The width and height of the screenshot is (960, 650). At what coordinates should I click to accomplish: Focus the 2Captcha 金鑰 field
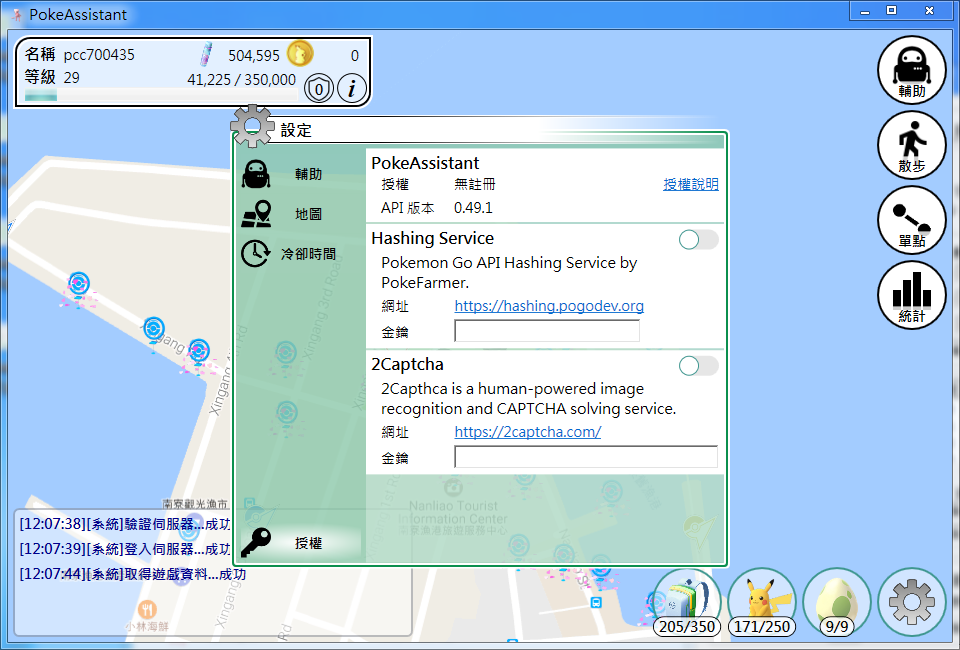pyautogui.click(x=586, y=457)
